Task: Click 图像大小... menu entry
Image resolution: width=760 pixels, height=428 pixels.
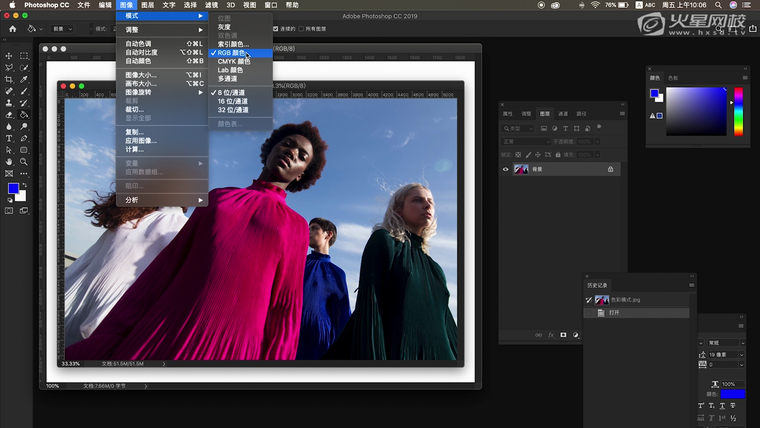Action: coord(141,75)
